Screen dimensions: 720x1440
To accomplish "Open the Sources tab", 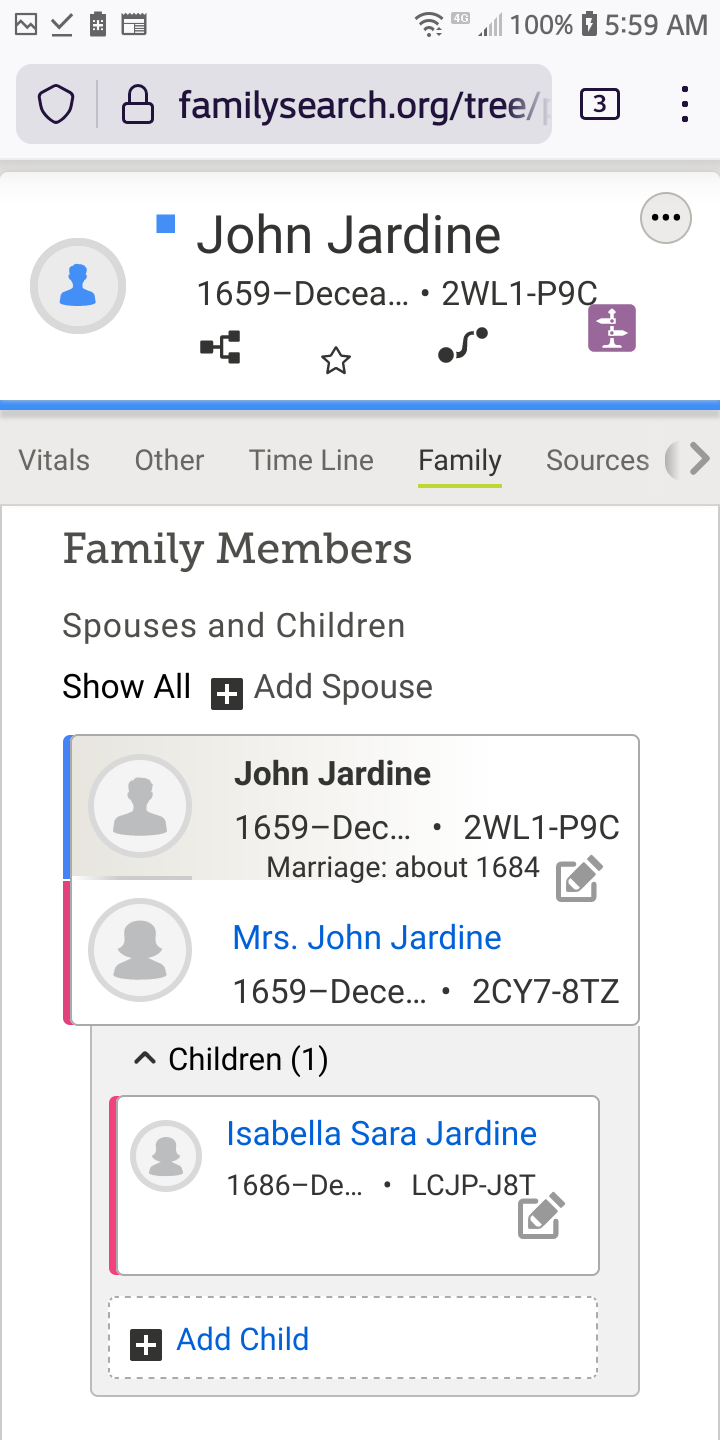I will [x=597, y=460].
